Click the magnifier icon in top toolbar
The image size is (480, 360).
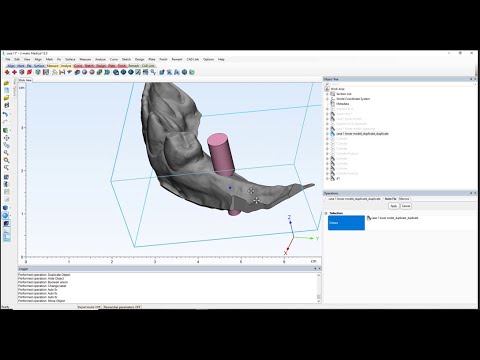[153, 72]
